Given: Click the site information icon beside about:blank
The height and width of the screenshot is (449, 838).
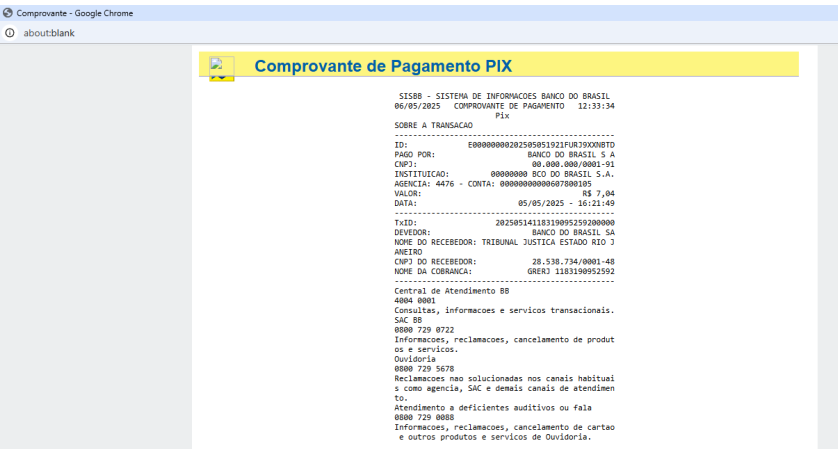Looking at the screenshot, I should click(10, 33).
